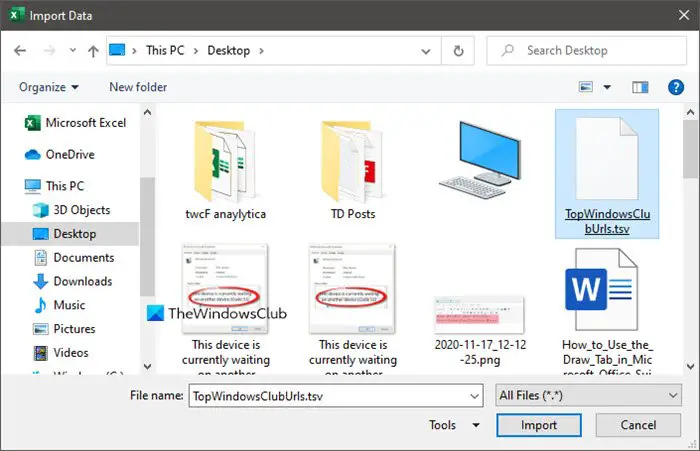This screenshot has height=451, width=700.
Task: Click the Cancel button
Action: coord(638,425)
